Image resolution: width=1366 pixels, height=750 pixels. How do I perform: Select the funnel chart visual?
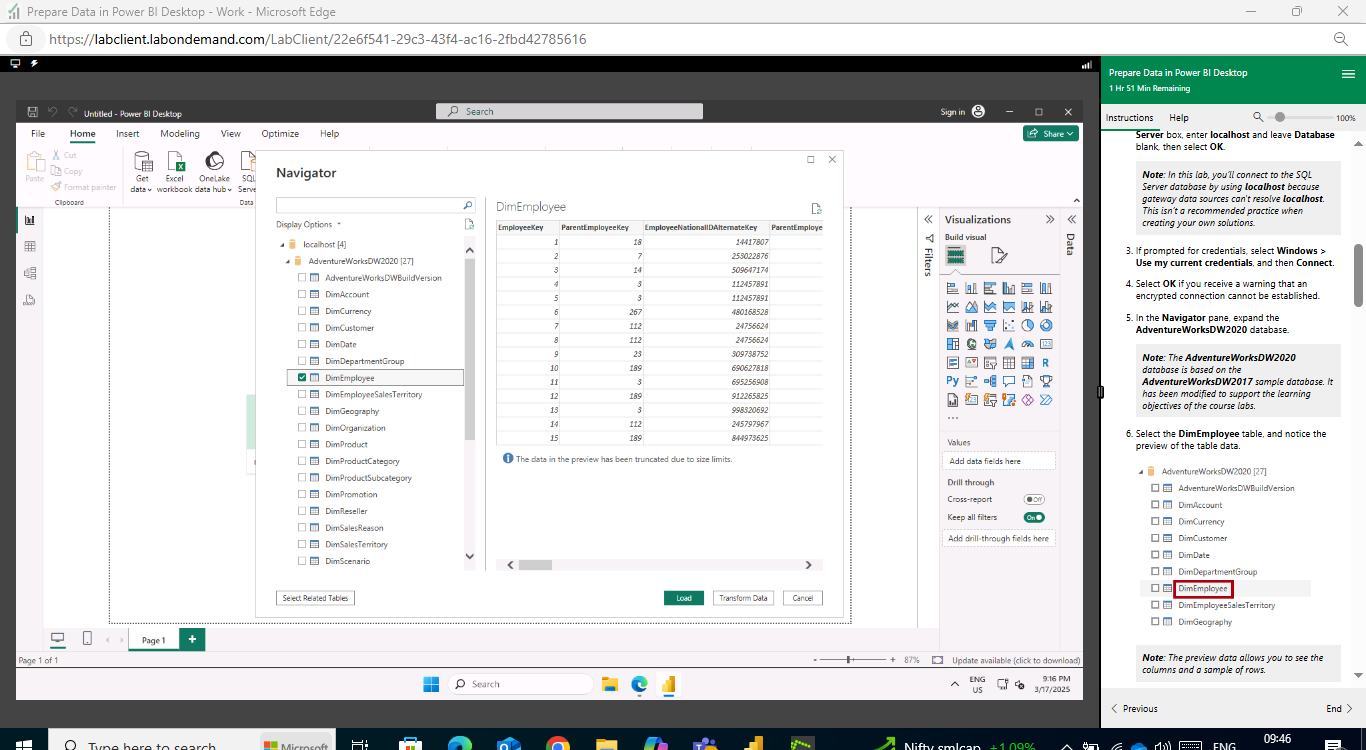pyautogui.click(x=990, y=326)
